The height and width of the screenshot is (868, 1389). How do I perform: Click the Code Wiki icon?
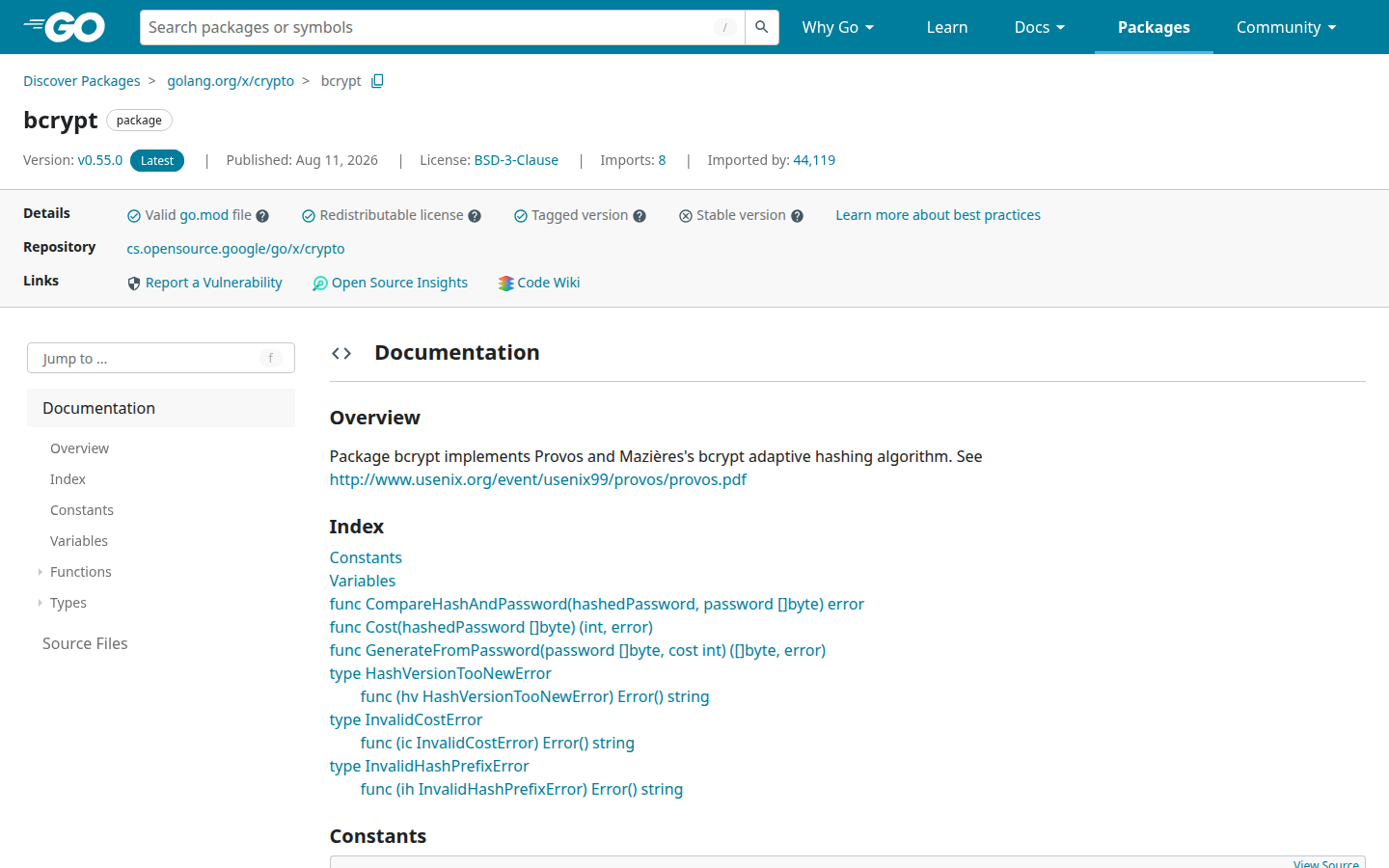click(505, 284)
